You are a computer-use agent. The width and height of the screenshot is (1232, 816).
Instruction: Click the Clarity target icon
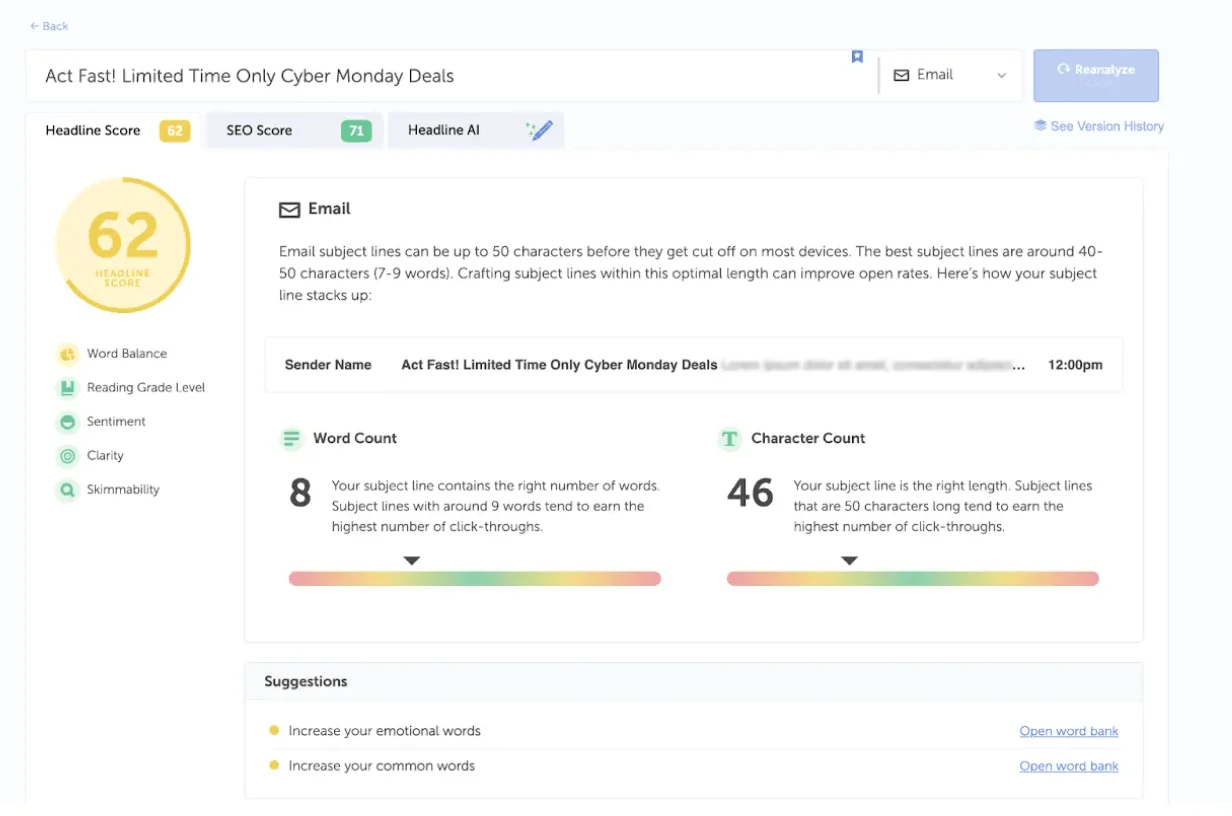[67, 456]
